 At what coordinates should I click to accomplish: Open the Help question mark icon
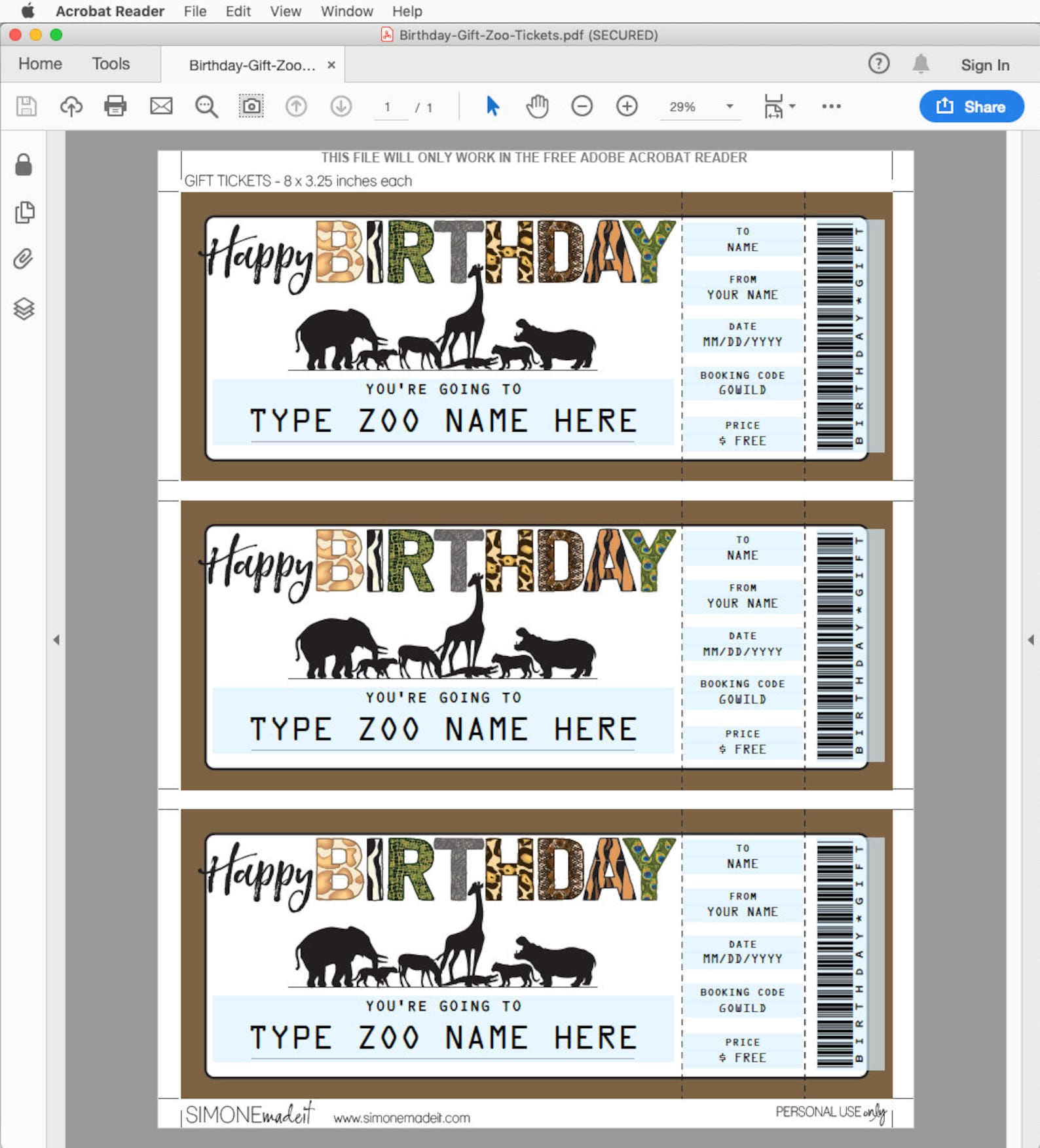coord(878,64)
